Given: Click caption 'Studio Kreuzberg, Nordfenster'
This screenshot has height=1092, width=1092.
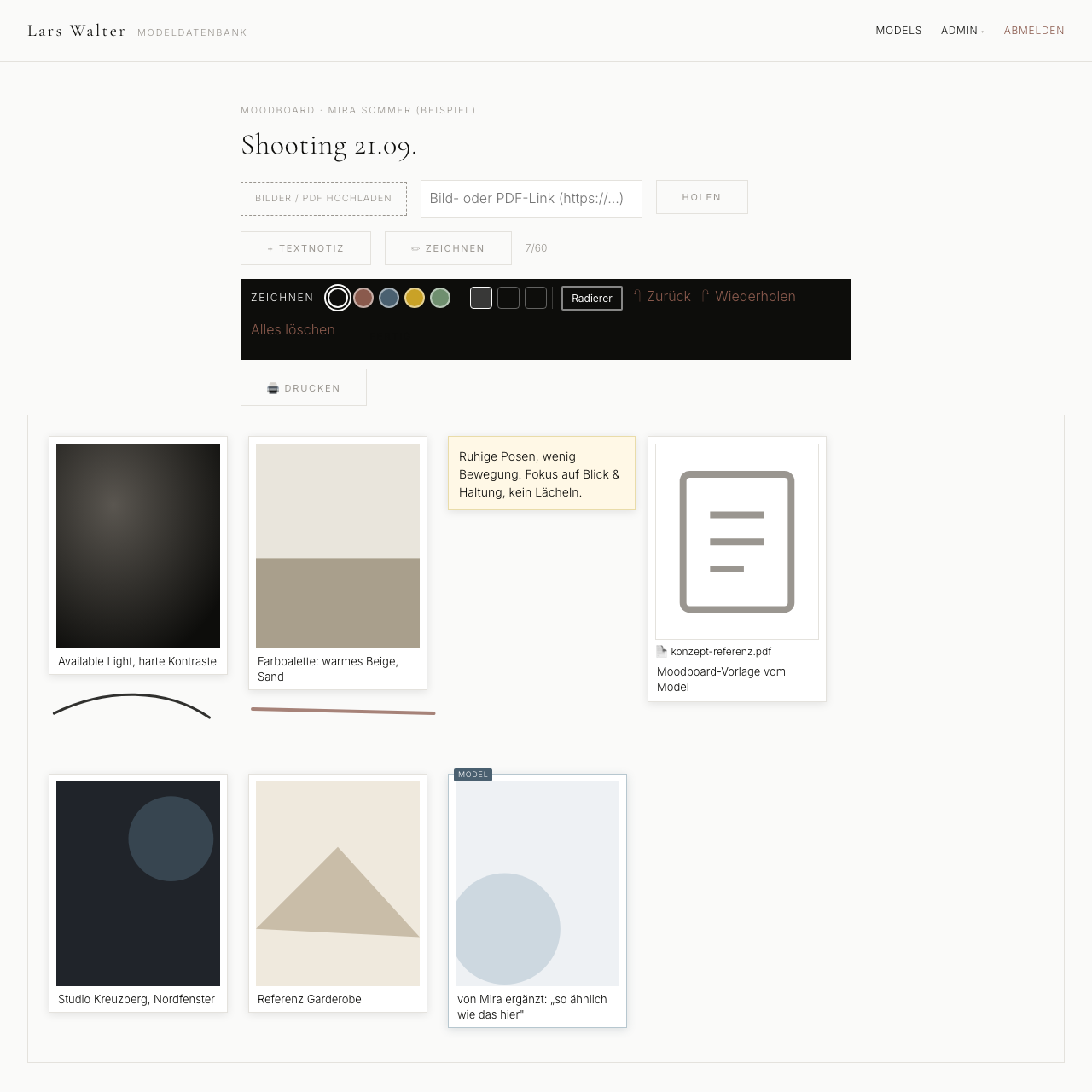Looking at the screenshot, I should point(136,999).
